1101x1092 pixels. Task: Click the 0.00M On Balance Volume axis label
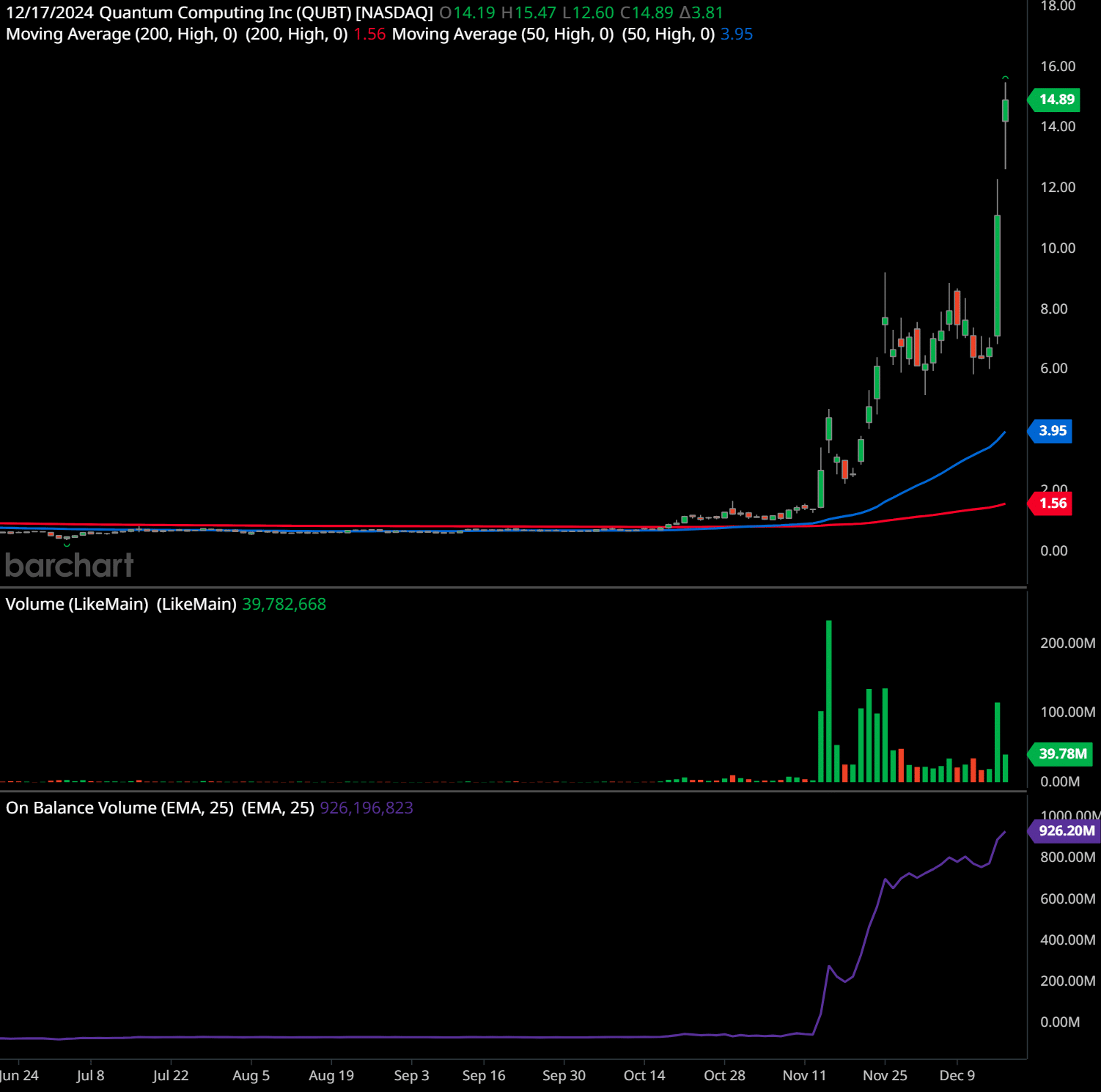click(x=1060, y=1022)
